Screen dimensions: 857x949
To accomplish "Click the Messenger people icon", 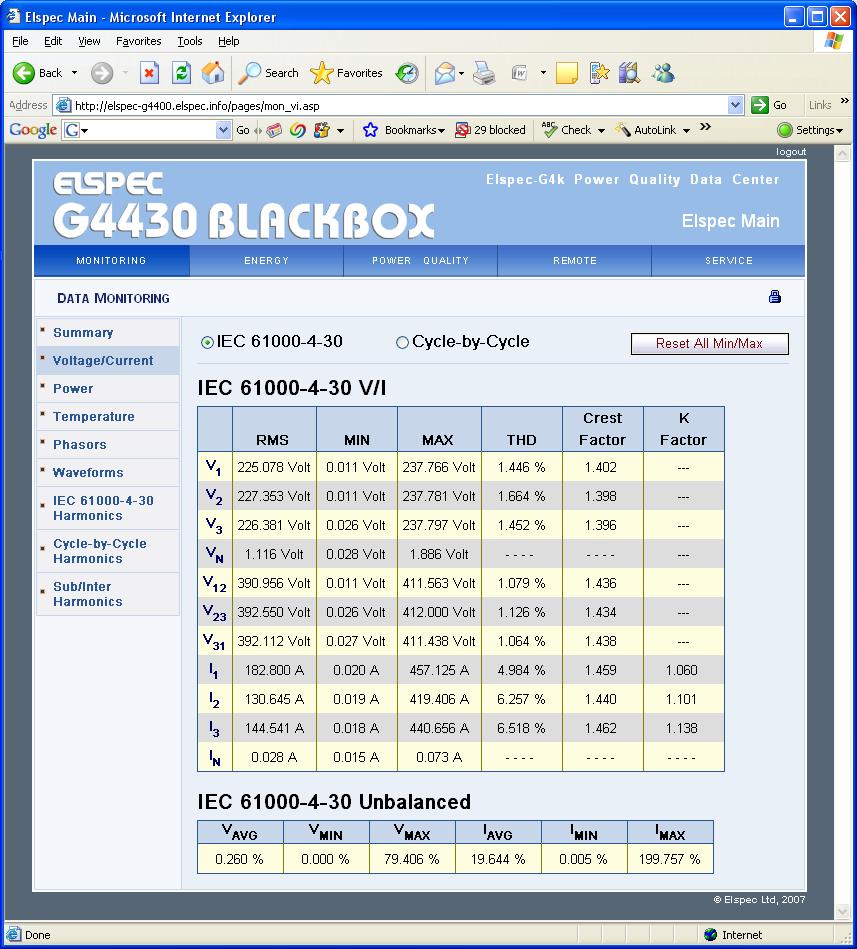I will click(663, 73).
